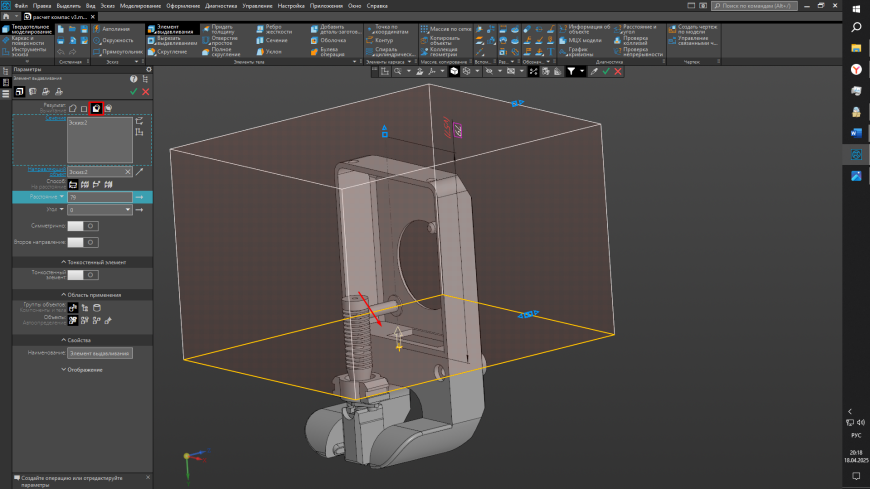Enable the Second direction (Второе направление) switch
870x489 pixels.
coord(82,242)
